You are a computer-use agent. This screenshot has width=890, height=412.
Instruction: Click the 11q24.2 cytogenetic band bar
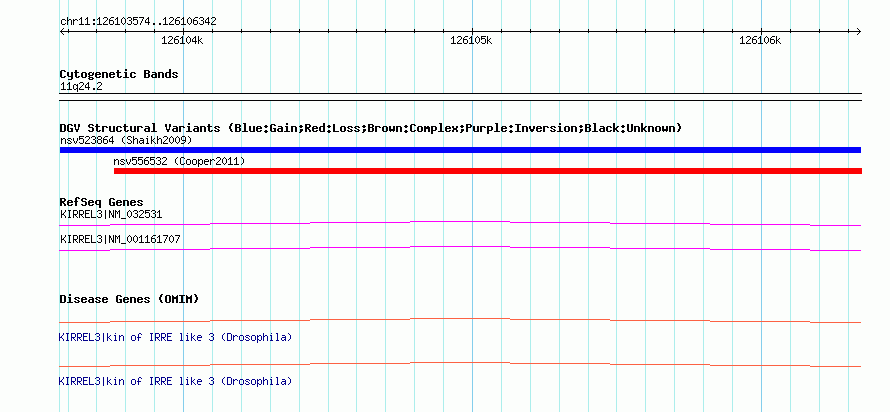pyautogui.click(x=460, y=97)
